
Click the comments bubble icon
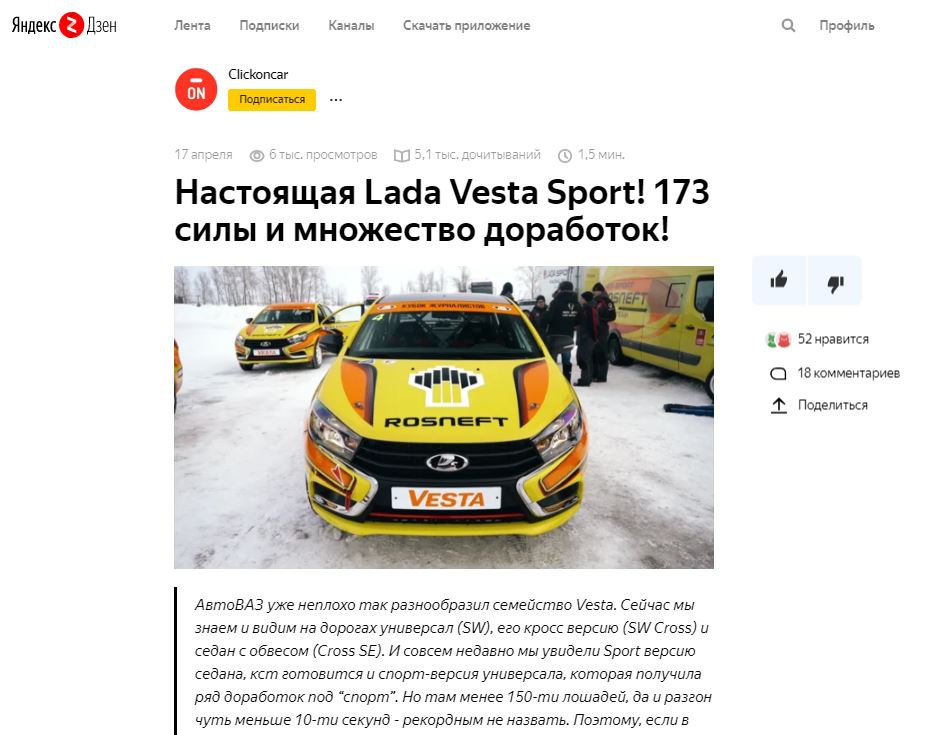pyautogui.click(x=777, y=373)
